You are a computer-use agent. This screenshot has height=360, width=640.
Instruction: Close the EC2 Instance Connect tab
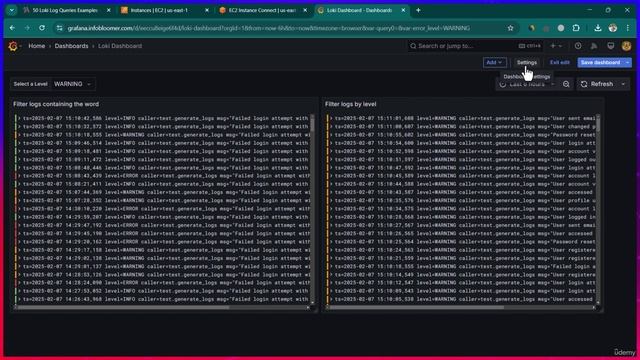tap(305, 10)
